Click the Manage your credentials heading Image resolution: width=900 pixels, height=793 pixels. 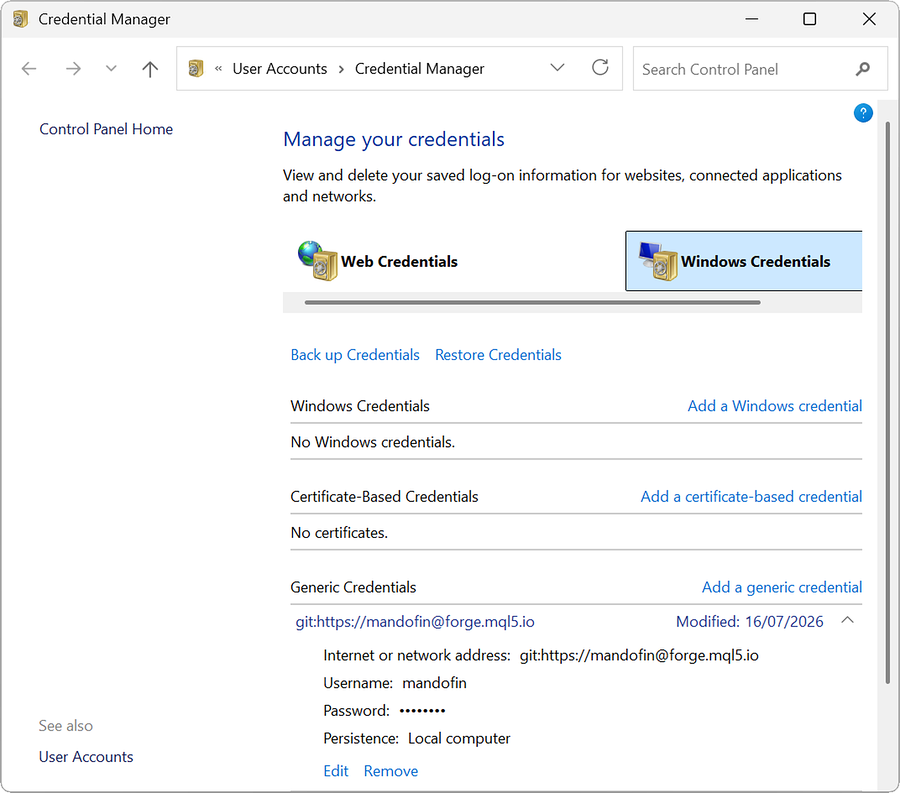394,139
